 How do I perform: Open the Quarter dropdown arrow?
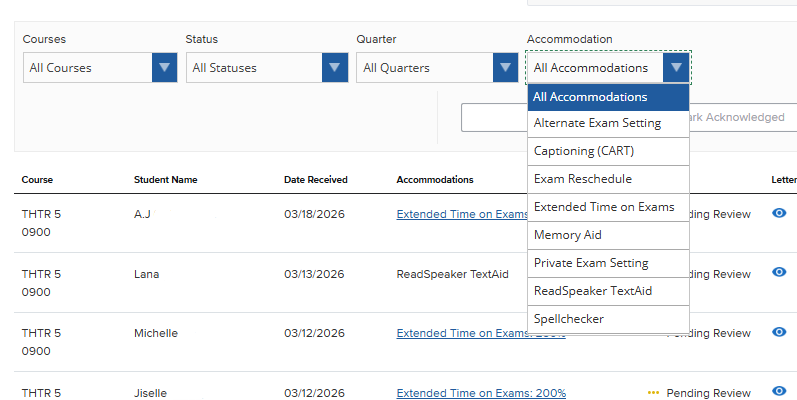tap(505, 68)
